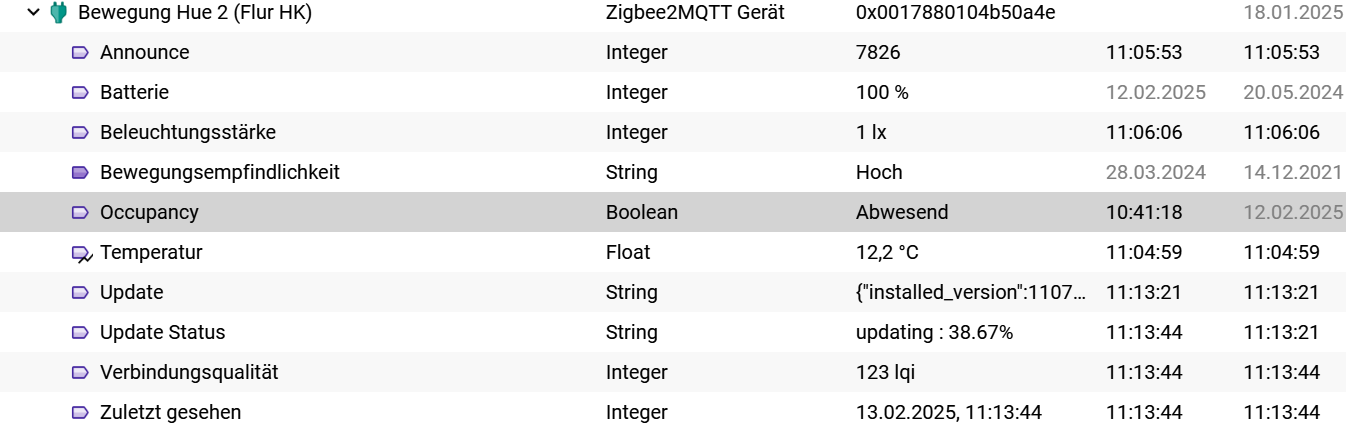Click the Occupancy value Abwesend
The width and height of the screenshot is (1346, 431).
click(902, 212)
